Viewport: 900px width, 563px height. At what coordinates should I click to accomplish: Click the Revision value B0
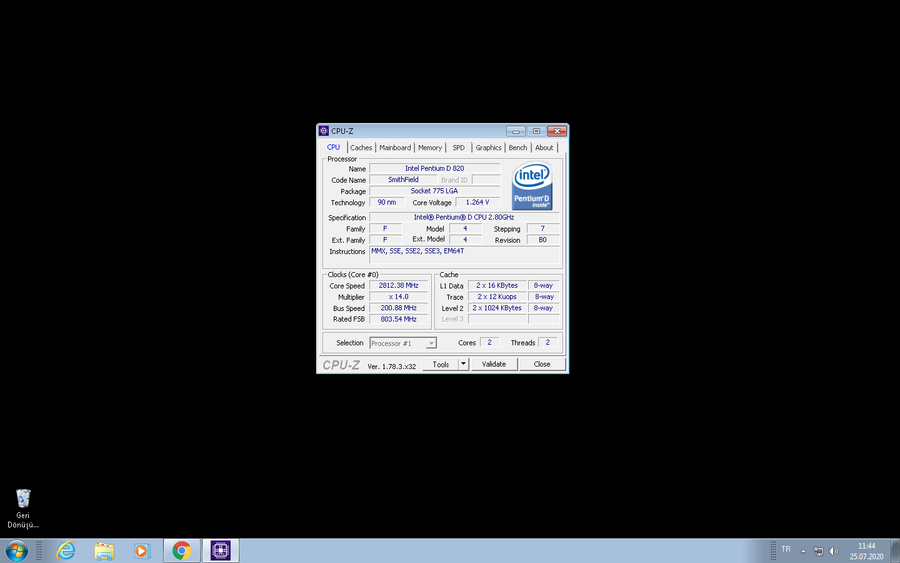pos(542,240)
